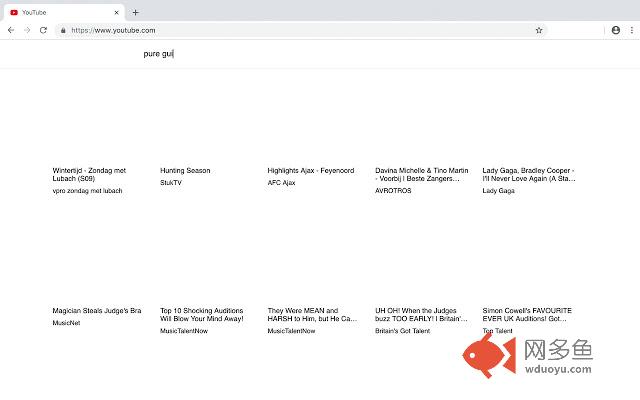Select the YouTube browser tab
This screenshot has width=640, height=400.
pos(60,12)
